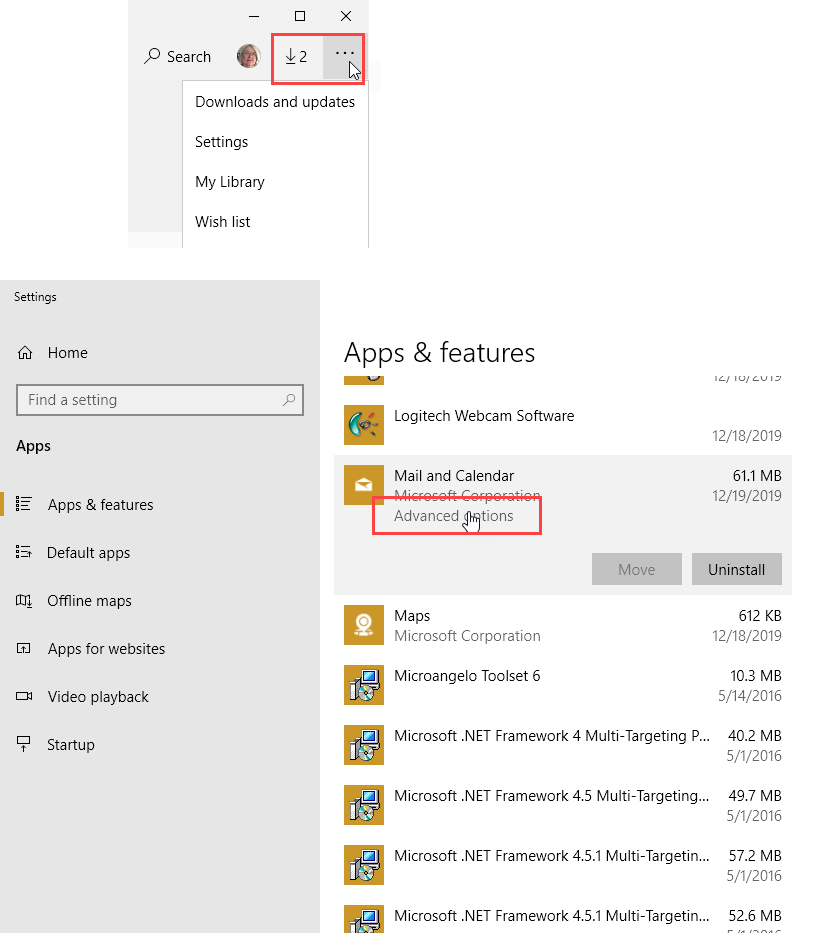The width and height of the screenshot is (821, 933).
Task: Open Apps for websites sidebar page
Action: 106,649
